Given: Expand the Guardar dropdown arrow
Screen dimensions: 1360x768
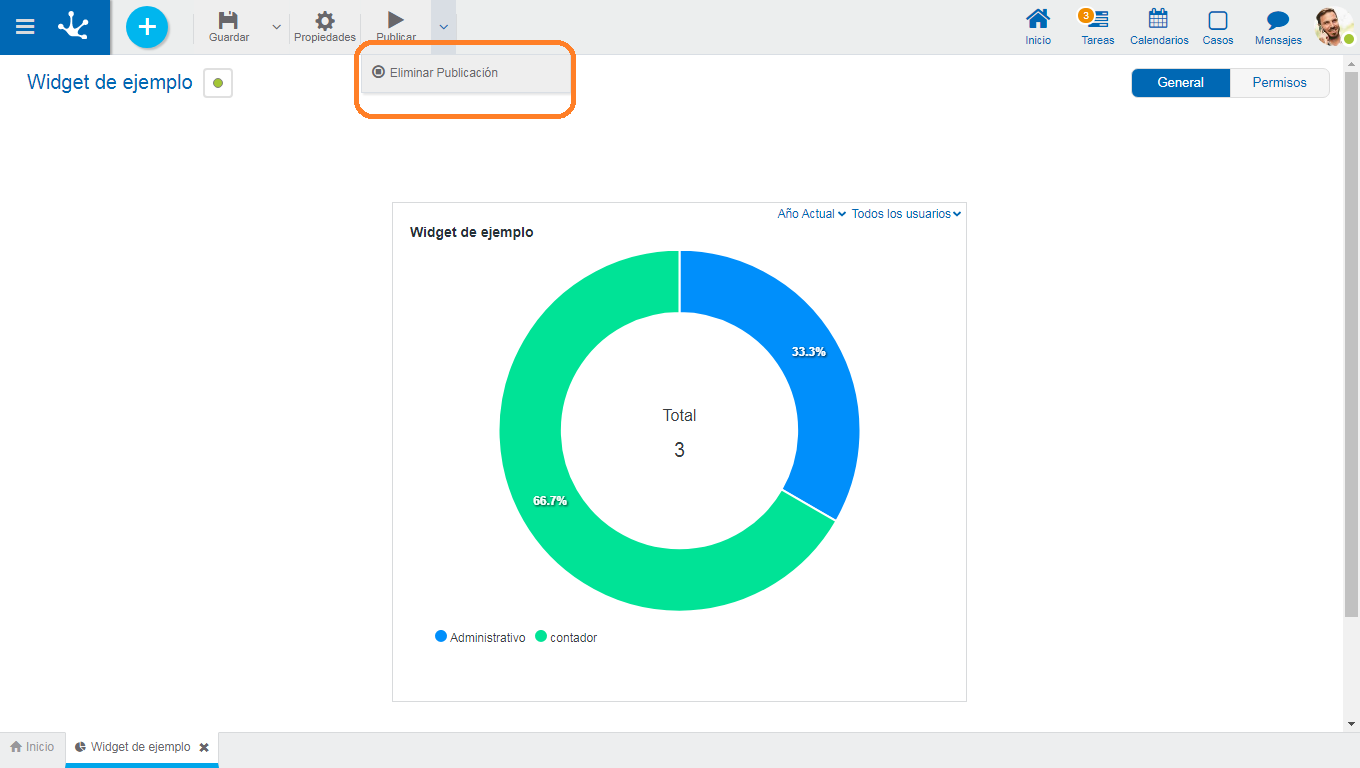Looking at the screenshot, I should point(277,27).
